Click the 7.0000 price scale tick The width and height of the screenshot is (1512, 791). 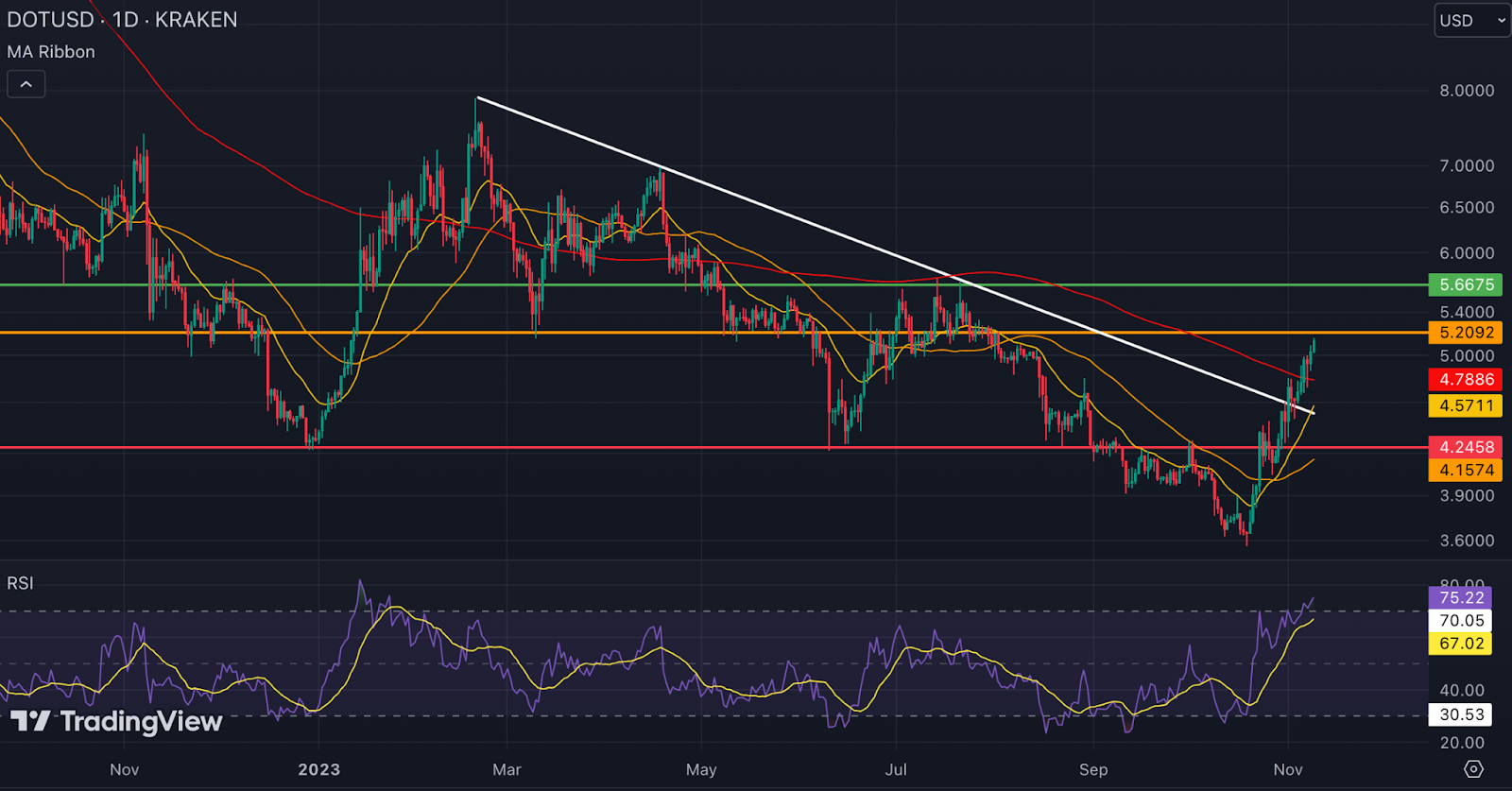pyautogui.click(x=1467, y=165)
